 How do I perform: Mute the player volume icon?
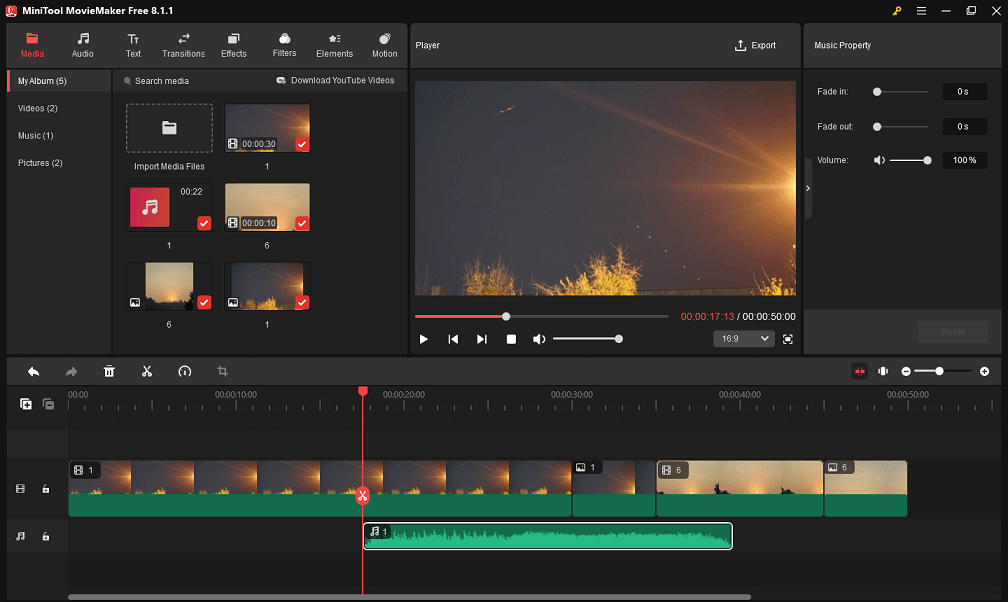[x=539, y=339]
